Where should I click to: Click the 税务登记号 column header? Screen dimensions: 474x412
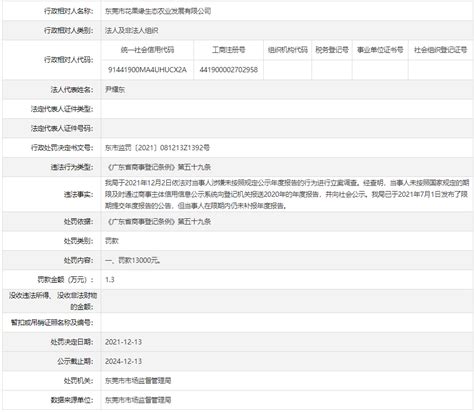click(332, 50)
